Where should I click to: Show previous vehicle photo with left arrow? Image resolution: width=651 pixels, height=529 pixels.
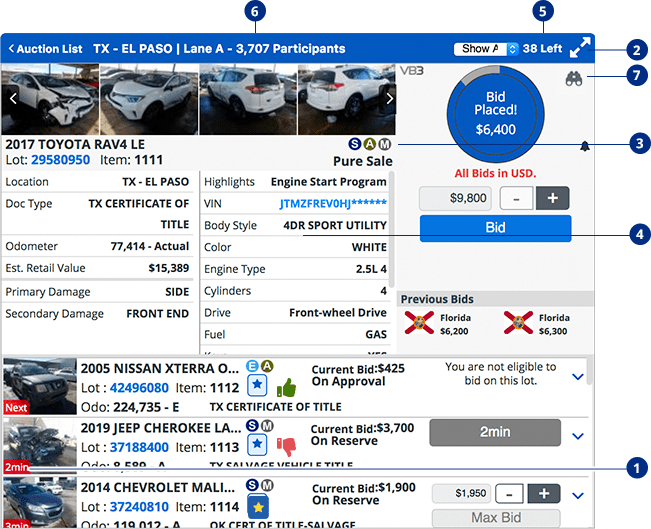(x=13, y=99)
